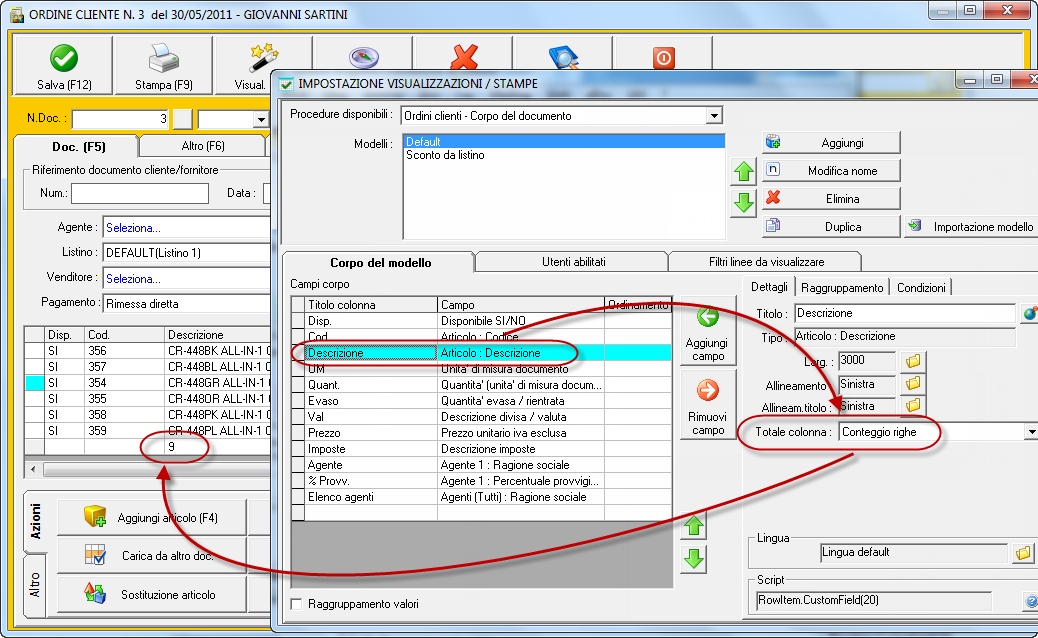Viewport: 1038px width, 638px height.
Task: Select Prezzo row in Campi corpo
Action: click(x=481, y=433)
